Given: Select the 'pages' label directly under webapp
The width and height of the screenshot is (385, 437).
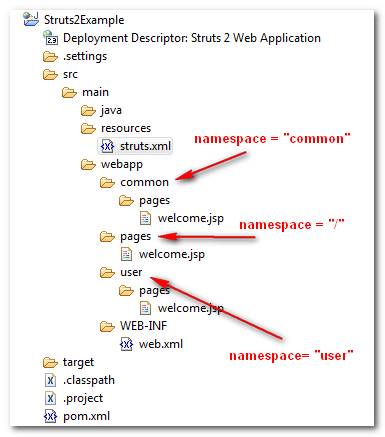Looking at the screenshot, I should 136,237.
